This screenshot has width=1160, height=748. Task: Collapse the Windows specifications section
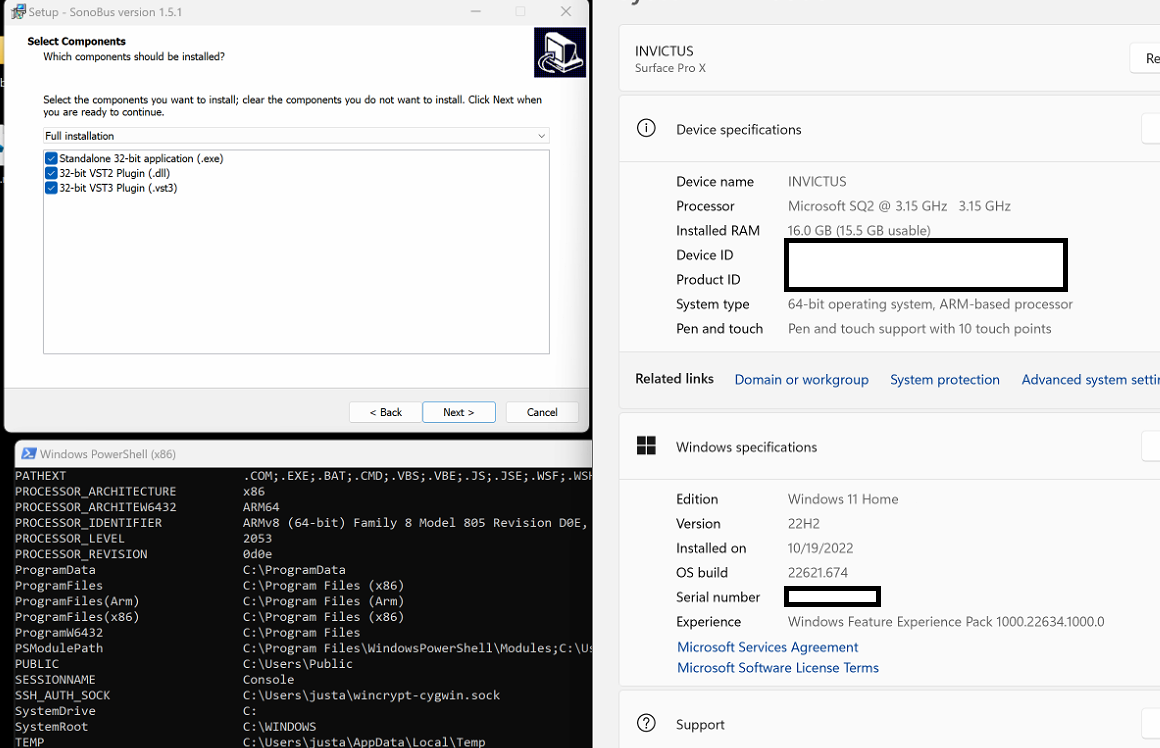coord(1150,446)
